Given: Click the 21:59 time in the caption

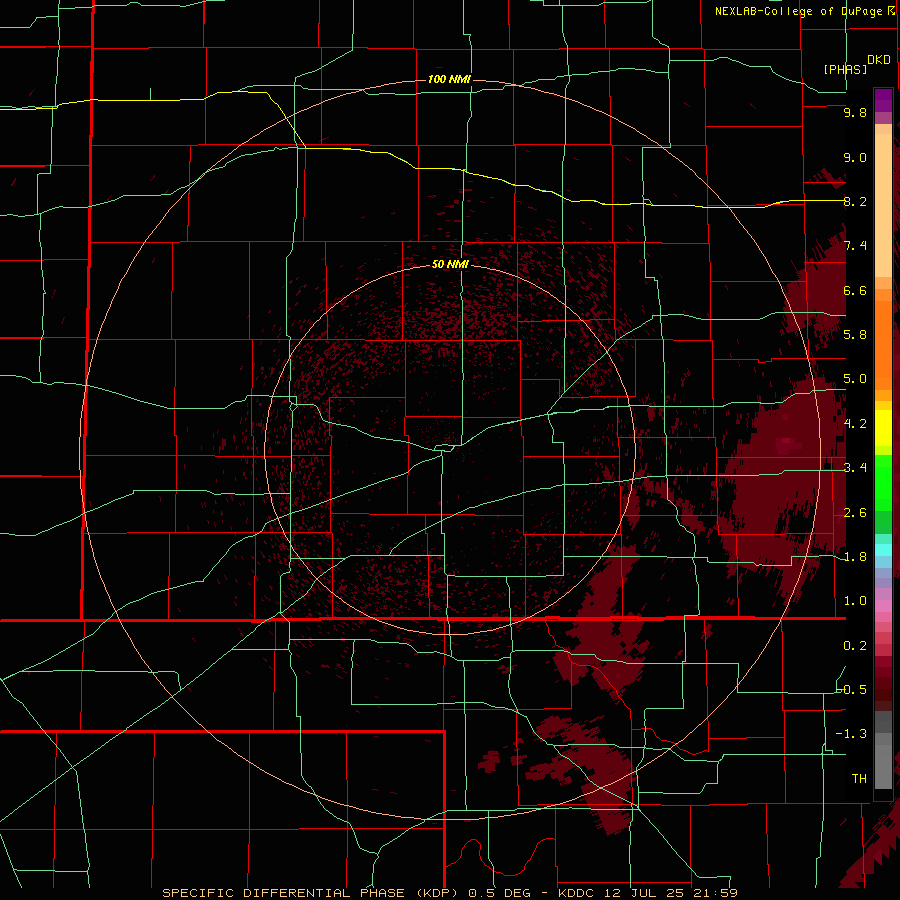Looking at the screenshot, I should pyautogui.click(x=714, y=893).
